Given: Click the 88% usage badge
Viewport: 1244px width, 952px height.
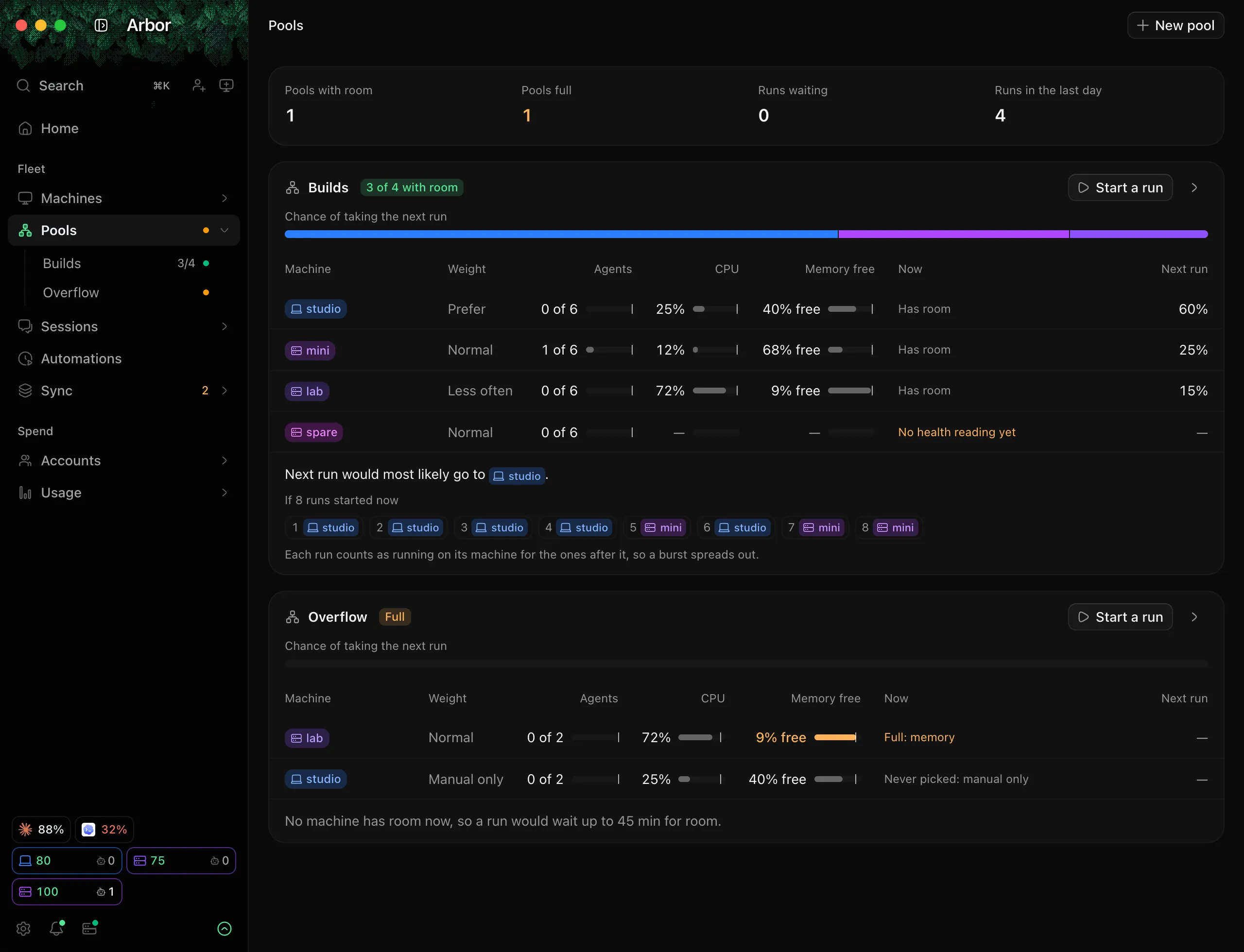Looking at the screenshot, I should 41,830.
